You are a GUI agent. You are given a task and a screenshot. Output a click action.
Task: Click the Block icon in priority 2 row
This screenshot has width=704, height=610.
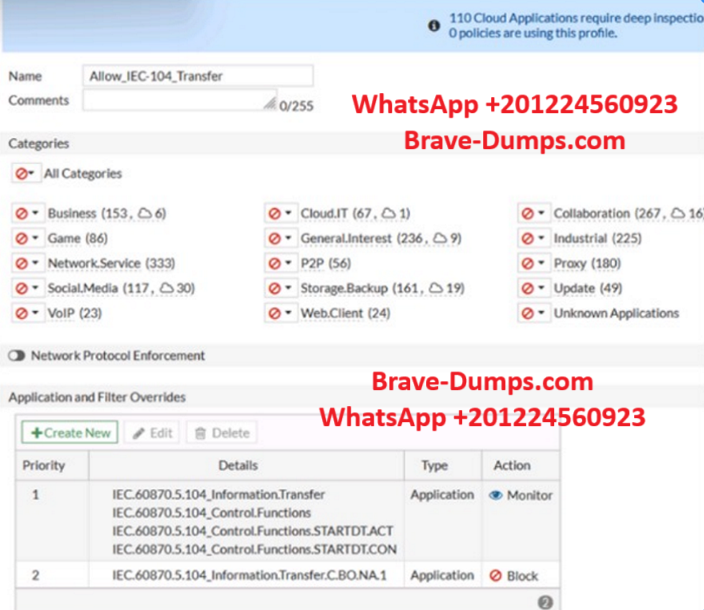(495, 576)
